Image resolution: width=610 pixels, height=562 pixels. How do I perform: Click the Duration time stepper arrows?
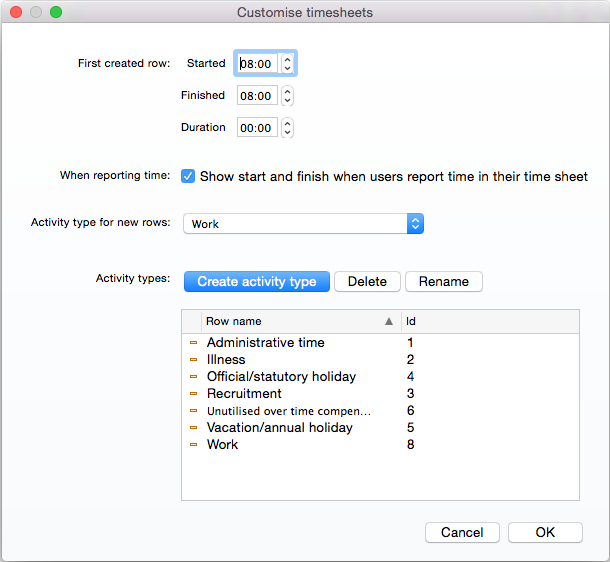pos(287,128)
